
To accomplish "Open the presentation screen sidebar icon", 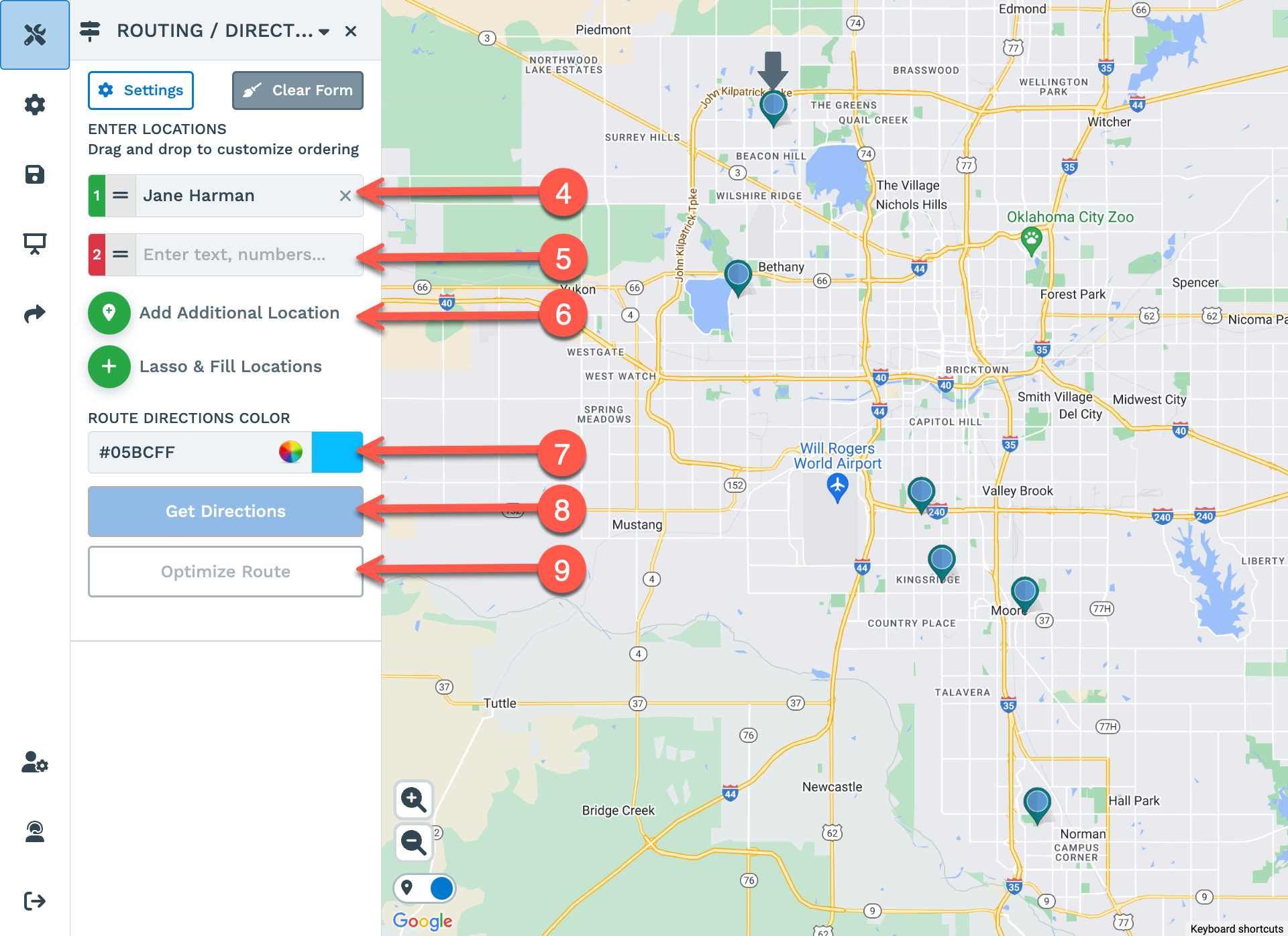I will point(35,244).
